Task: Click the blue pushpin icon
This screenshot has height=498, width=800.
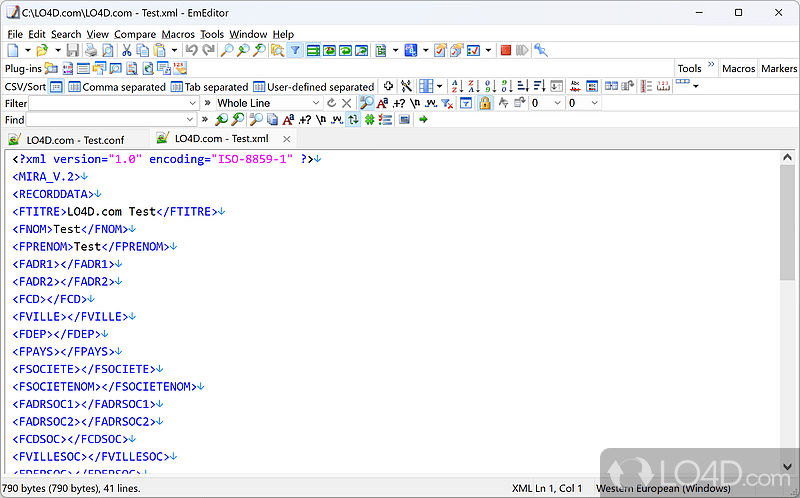Action: point(540,50)
